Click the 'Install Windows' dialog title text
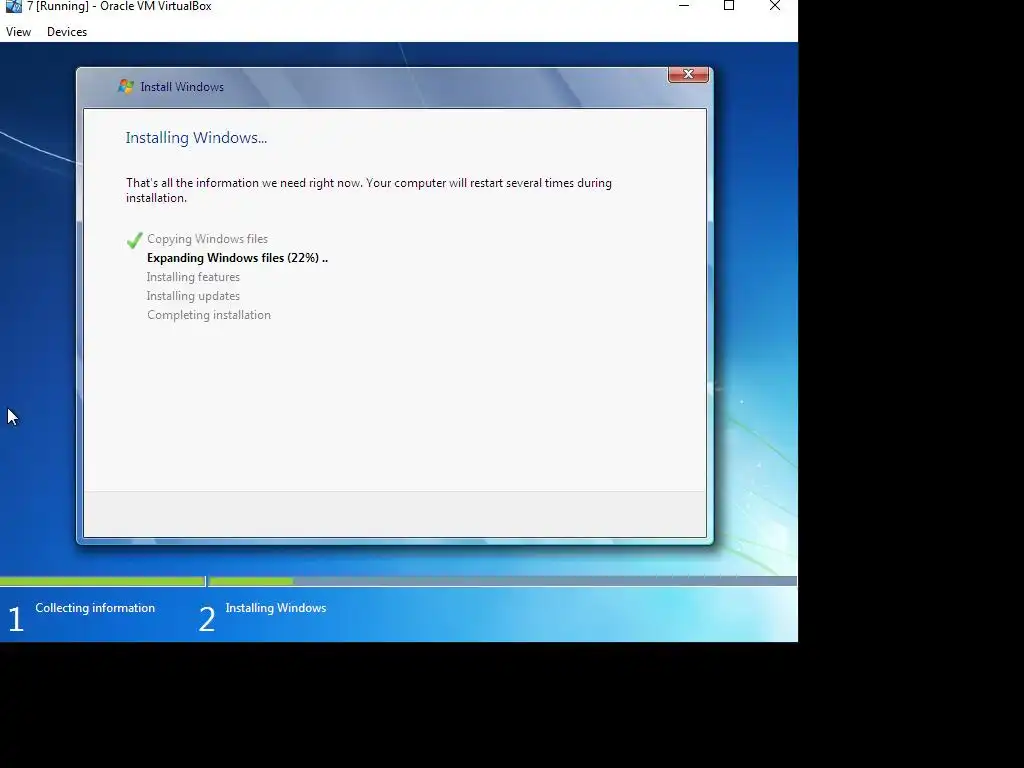The height and width of the screenshot is (768, 1024). point(182,87)
